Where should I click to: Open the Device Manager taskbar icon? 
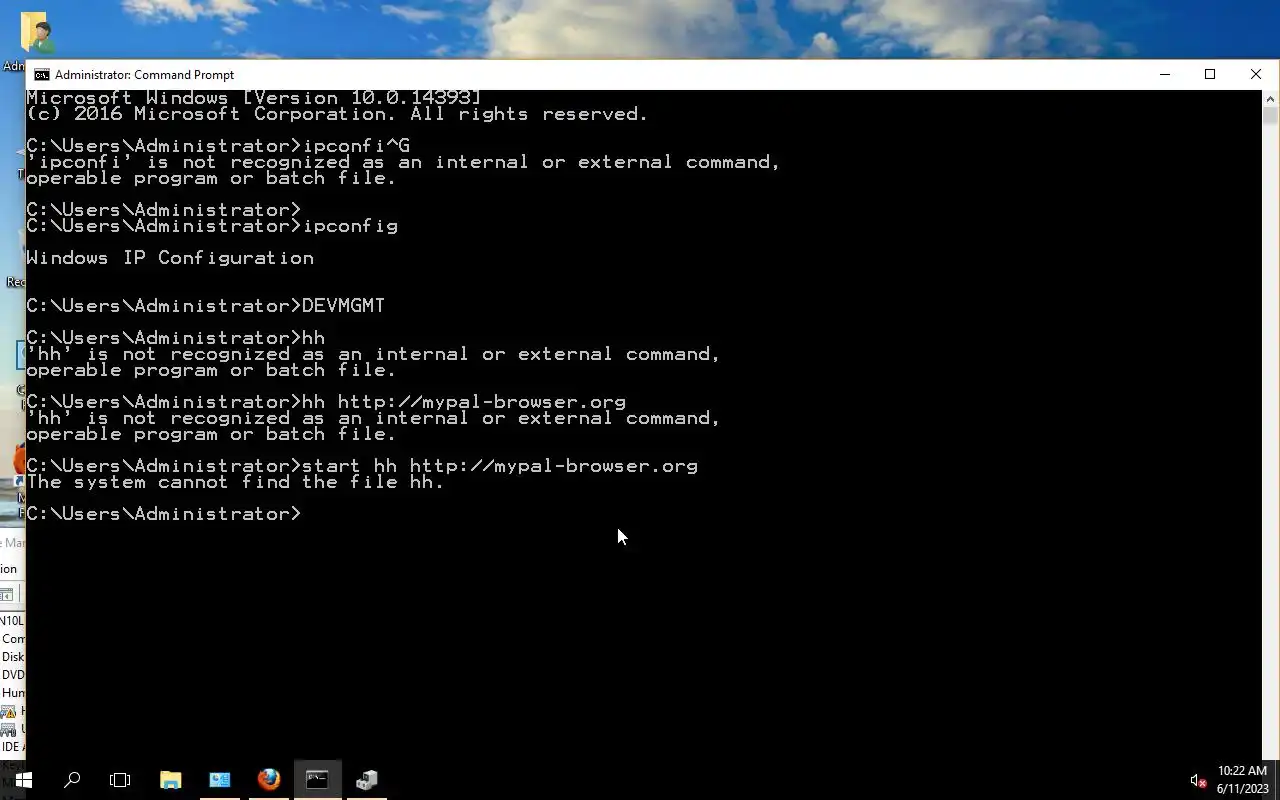[366, 780]
